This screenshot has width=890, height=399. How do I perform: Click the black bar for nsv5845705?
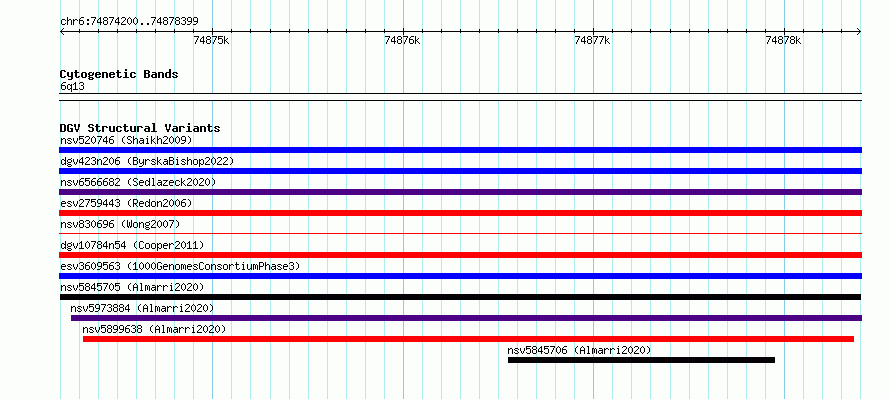tap(460, 297)
